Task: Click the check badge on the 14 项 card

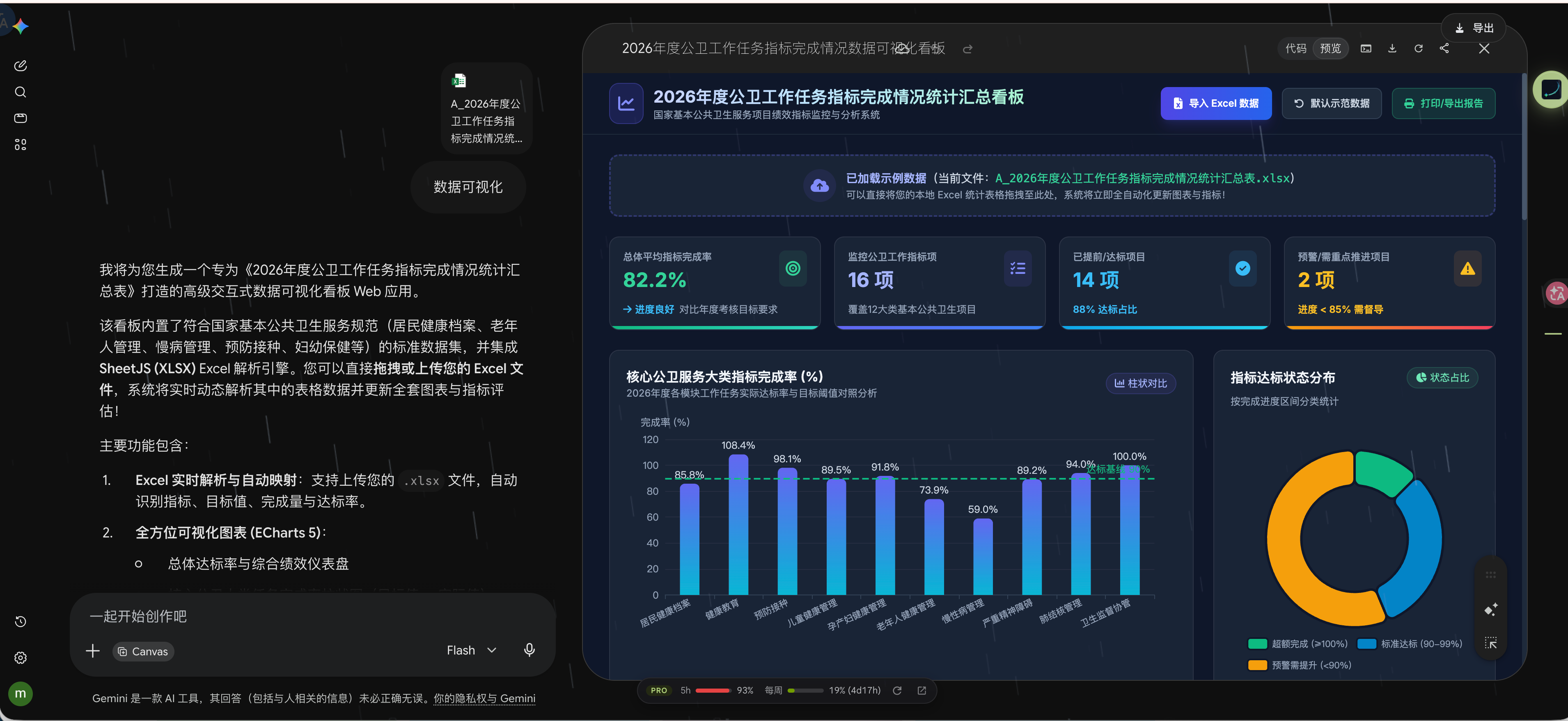Action: pyautogui.click(x=1242, y=269)
